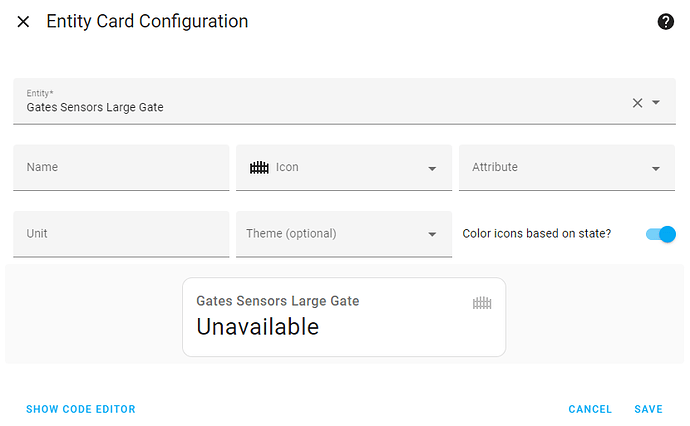The image size is (690, 426).
Task: Click Show Code Editor button
Action: (81, 409)
